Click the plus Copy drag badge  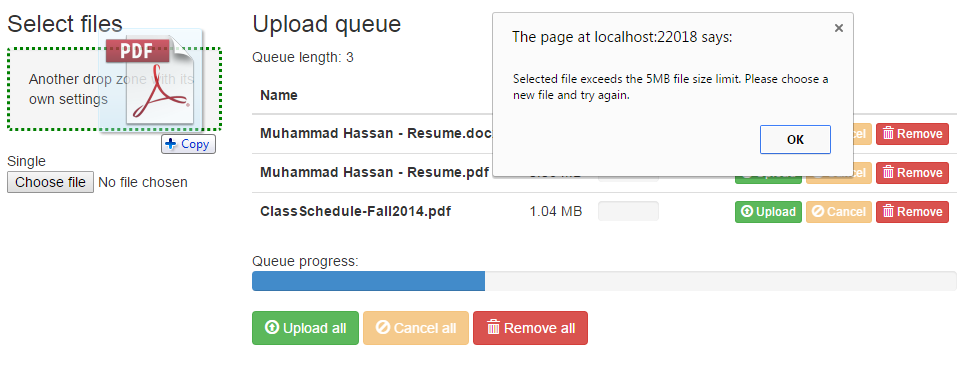[x=188, y=144]
